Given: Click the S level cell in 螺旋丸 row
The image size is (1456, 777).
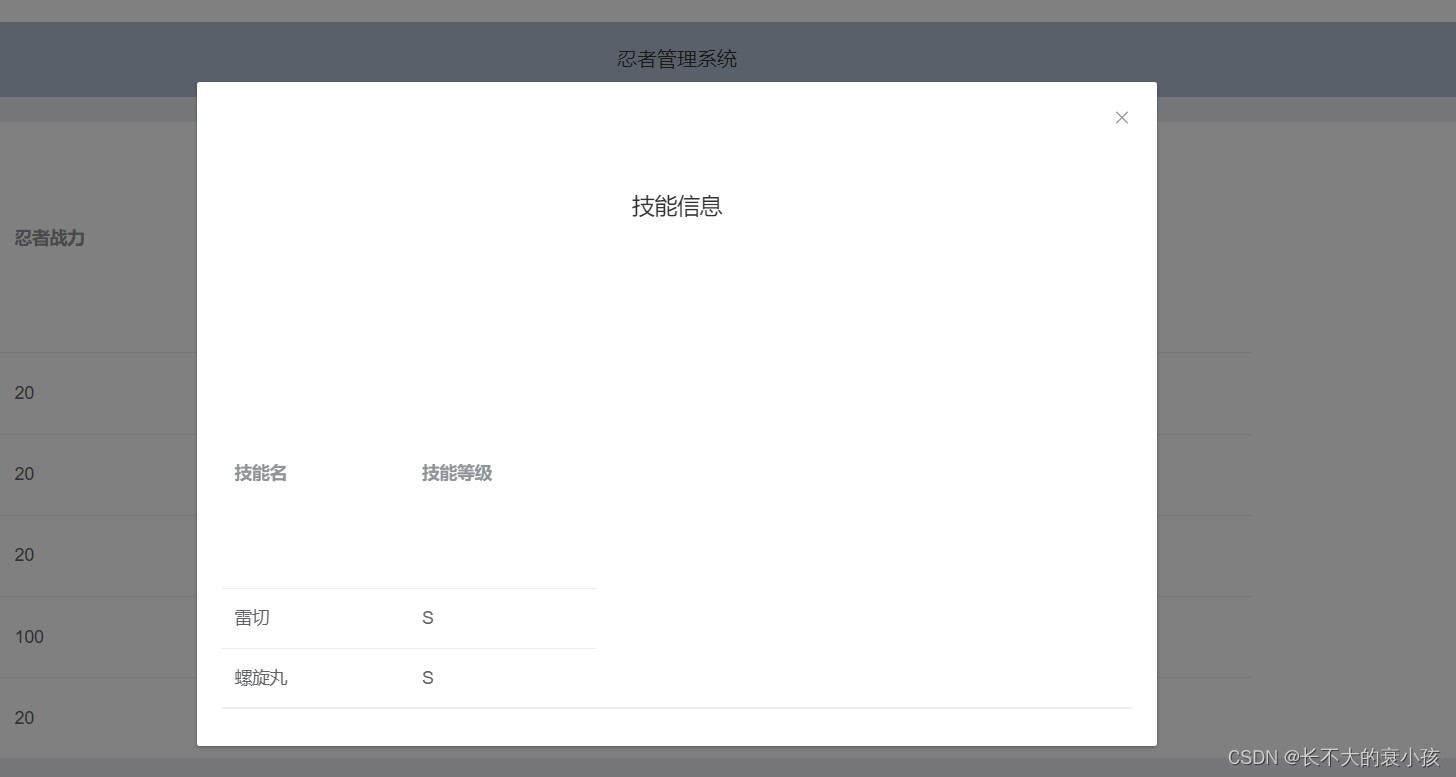Looking at the screenshot, I should [x=428, y=678].
